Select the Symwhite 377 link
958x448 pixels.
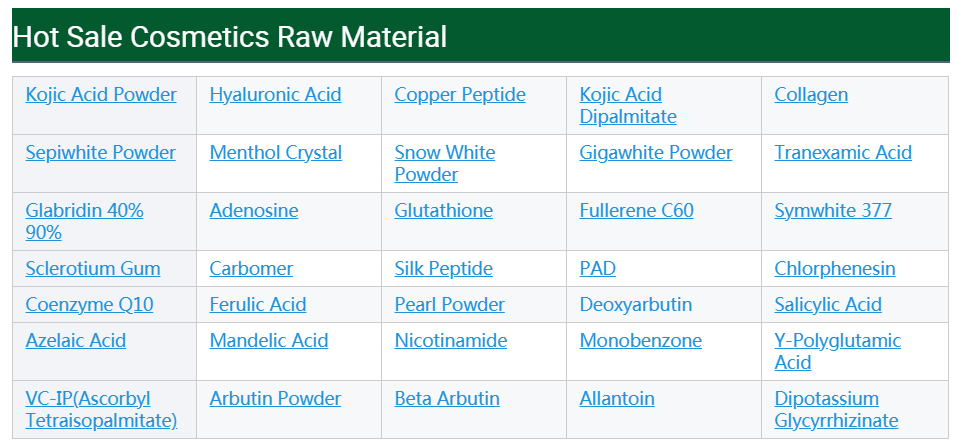pyautogui.click(x=833, y=211)
